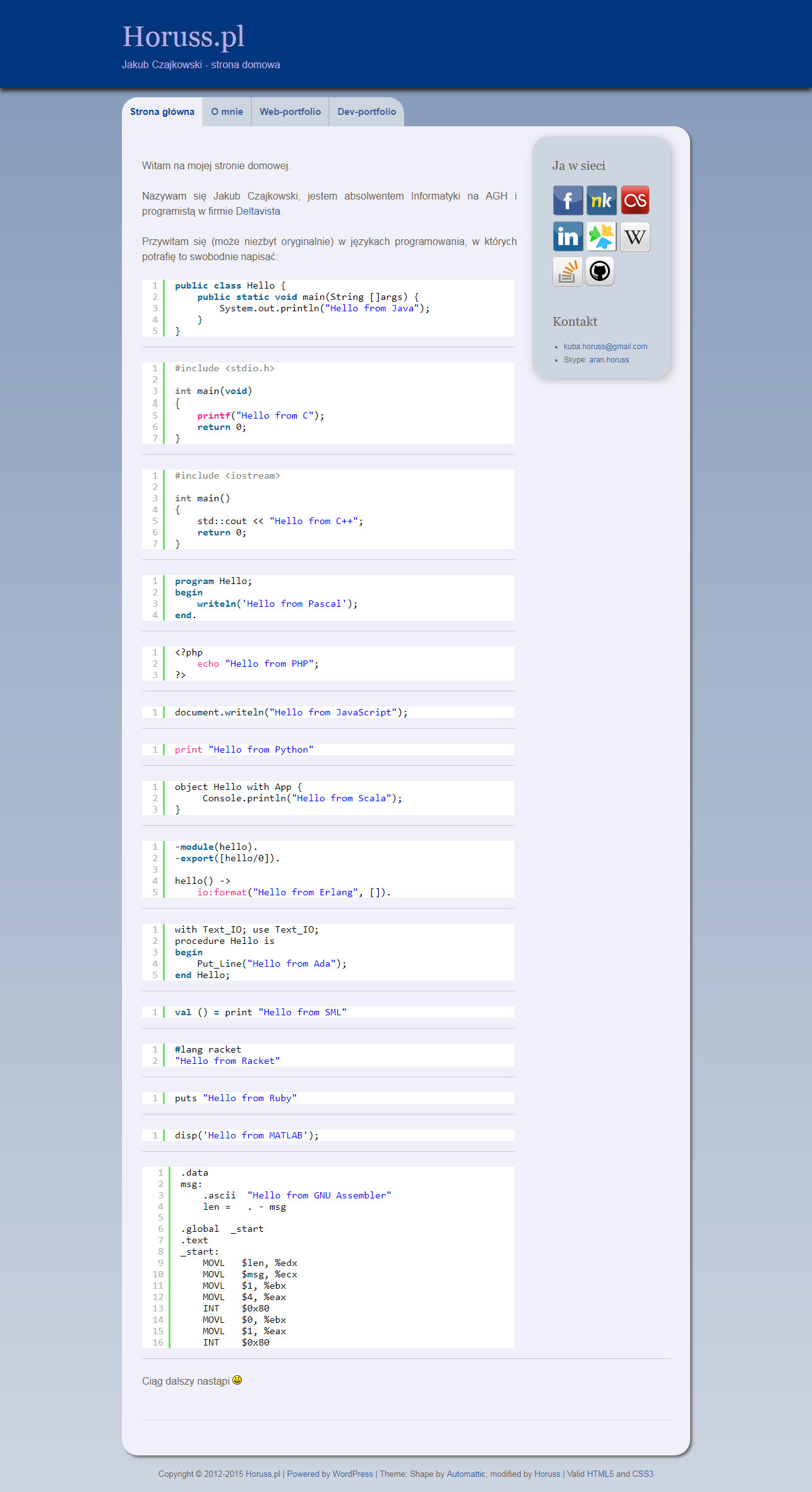Image resolution: width=812 pixels, height=1492 pixels.
Task: Click the aran.horuss Skype link
Action: click(609, 360)
